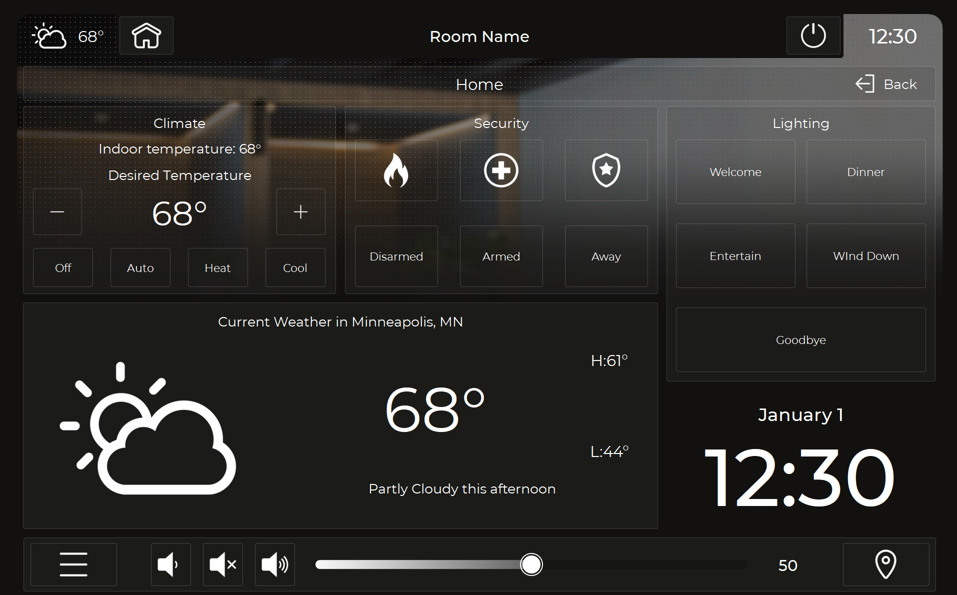This screenshot has width=957, height=595.
Task: Raise volume with the speaker up icon
Action: coord(275,564)
